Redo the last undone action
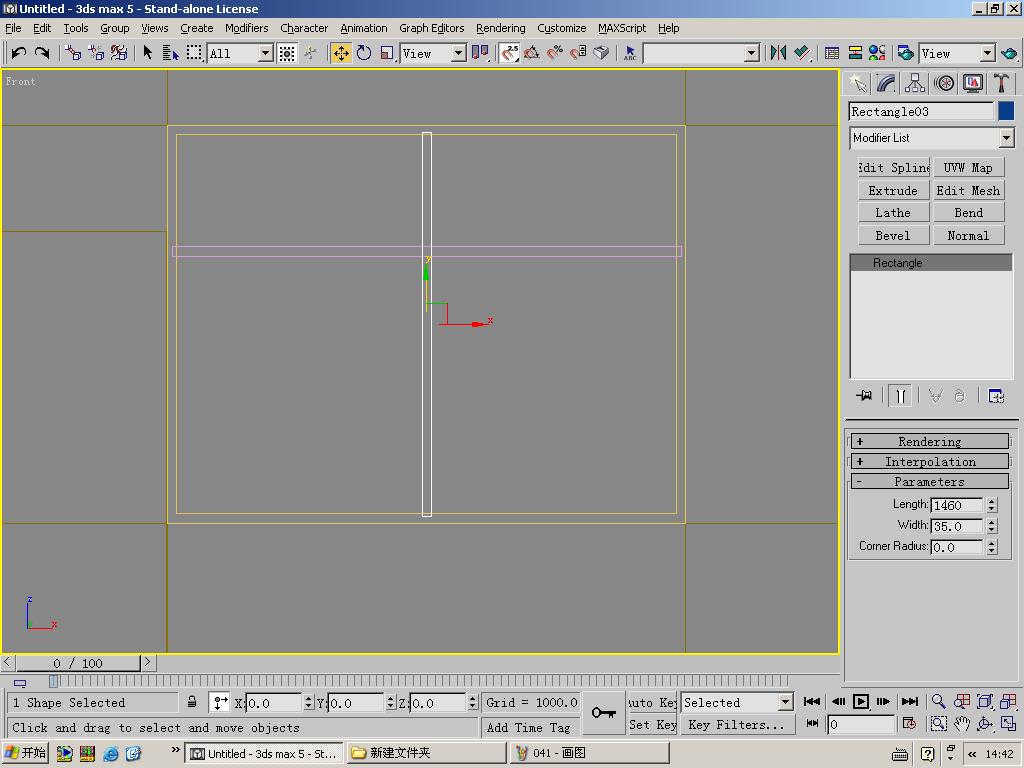Image resolution: width=1024 pixels, height=768 pixels. (42, 53)
